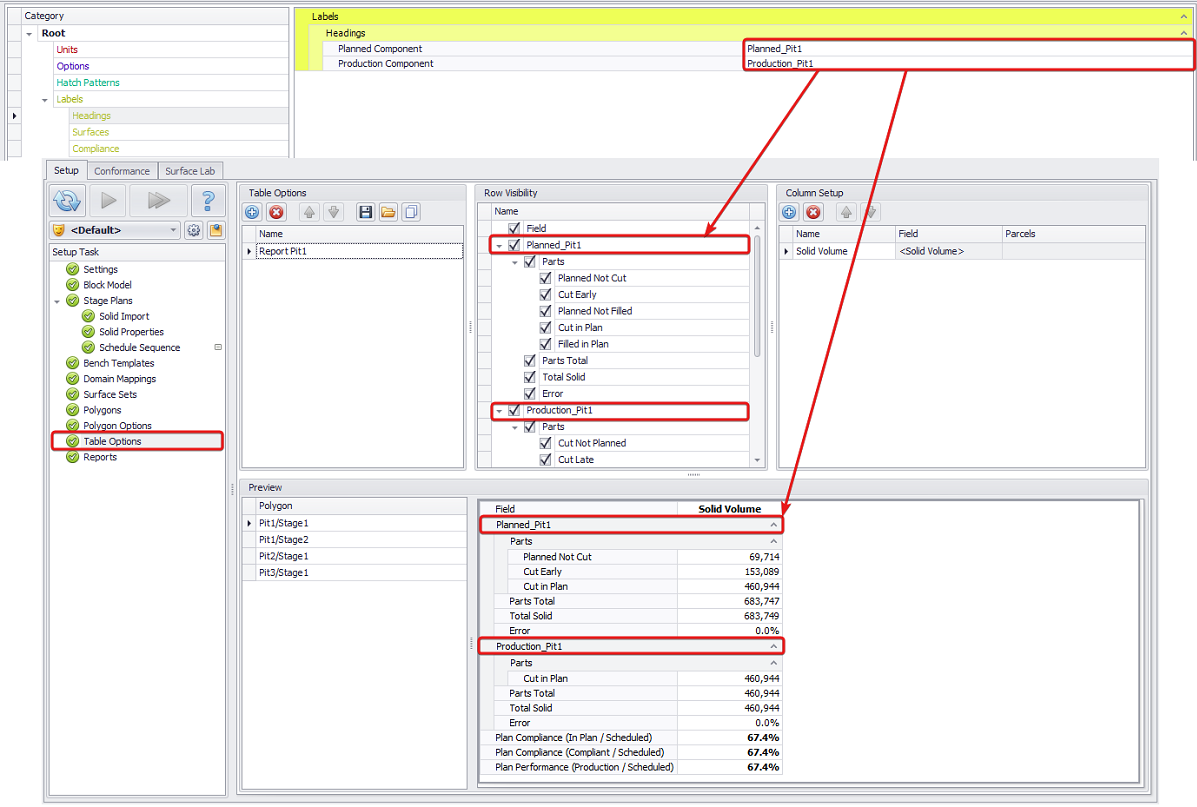Click the gear icon beside Default dropdown
This screenshot has width=1197, height=807.
click(x=194, y=230)
